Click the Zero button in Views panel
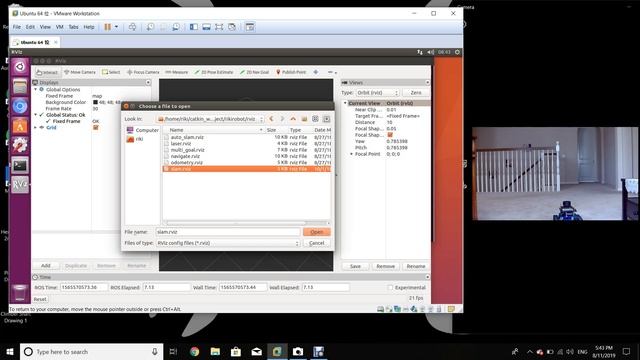The image size is (640, 360). (x=416, y=93)
